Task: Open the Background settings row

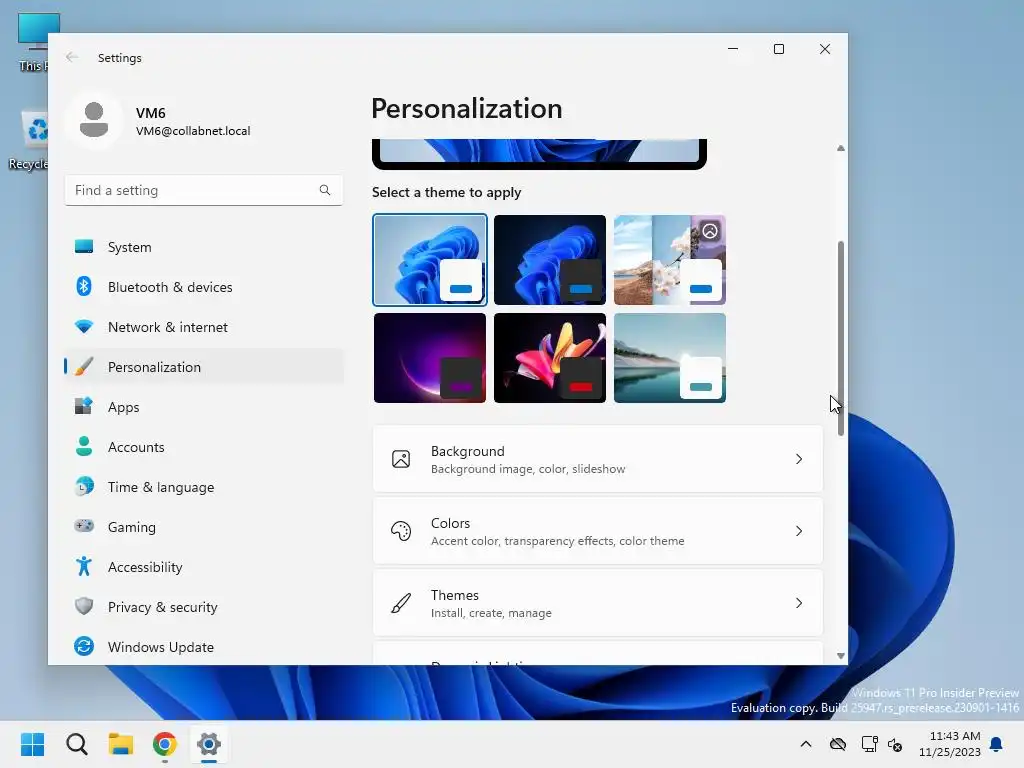Action: (x=598, y=459)
